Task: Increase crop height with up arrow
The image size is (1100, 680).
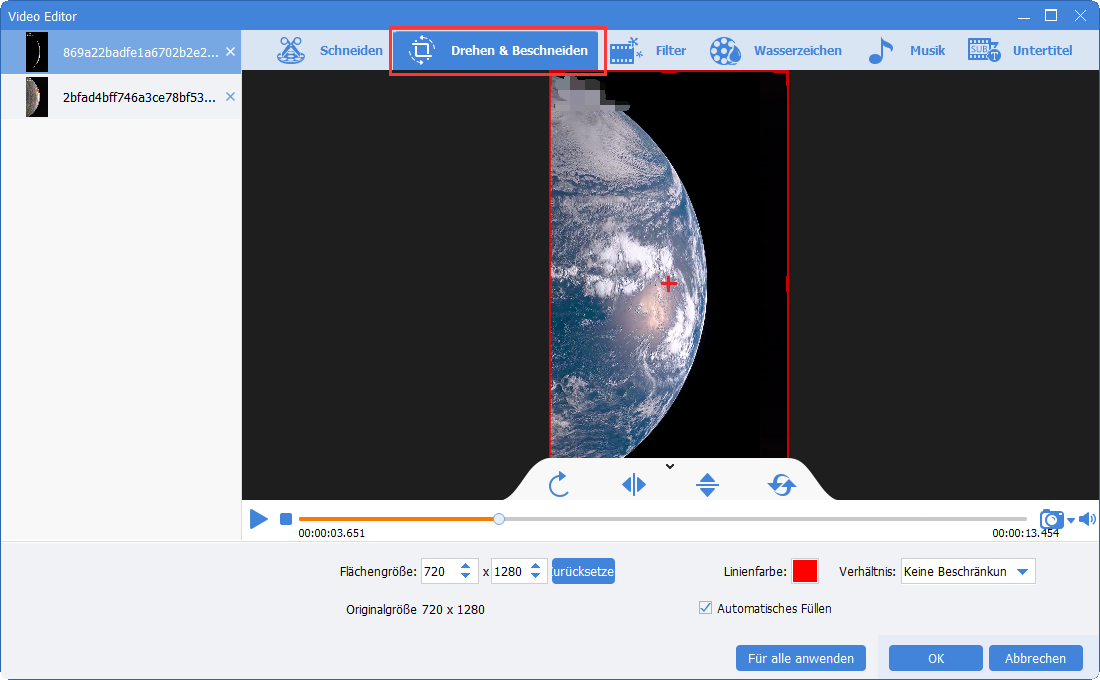Action: pyautogui.click(x=535, y=566)
